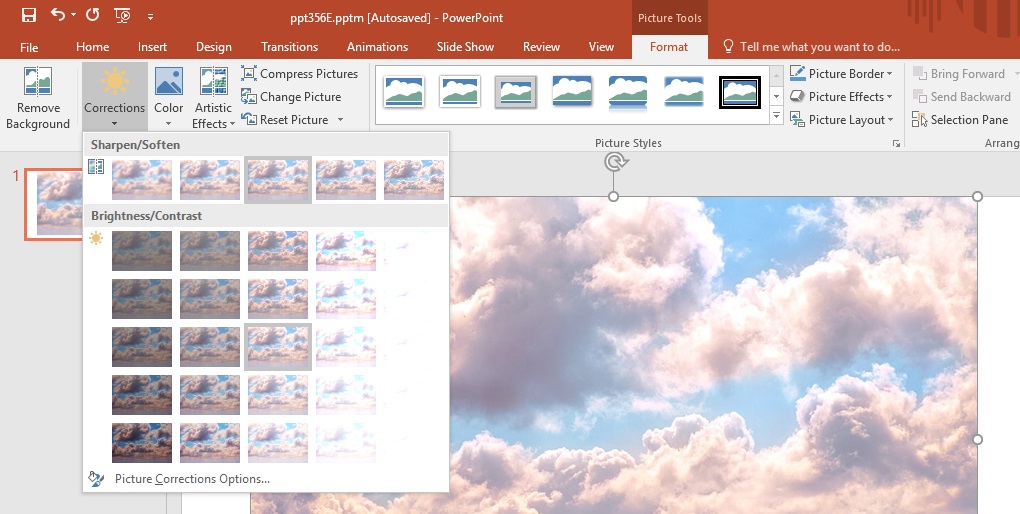Apply the black double frame picture style
The width and height of the screenshot is (1020, 514).
tap(740, 92)
